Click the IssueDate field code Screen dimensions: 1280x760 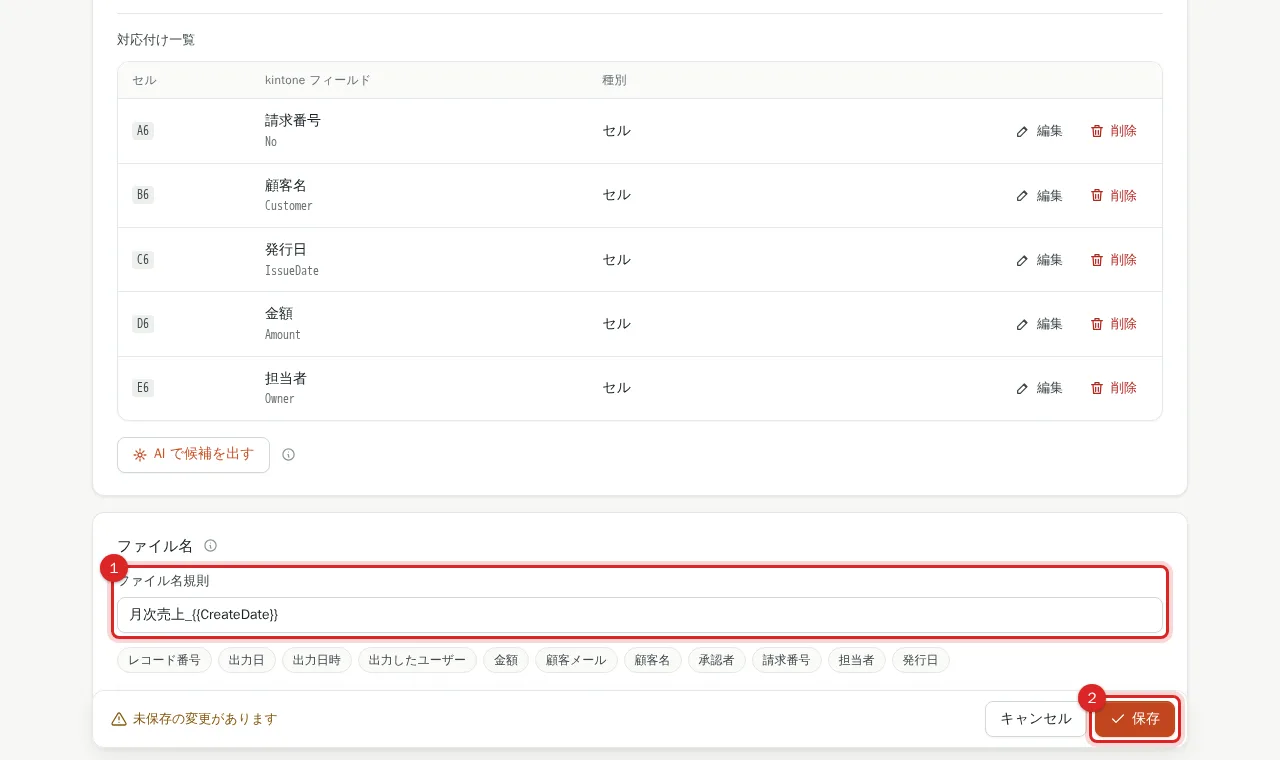click(x=292, y=271)
